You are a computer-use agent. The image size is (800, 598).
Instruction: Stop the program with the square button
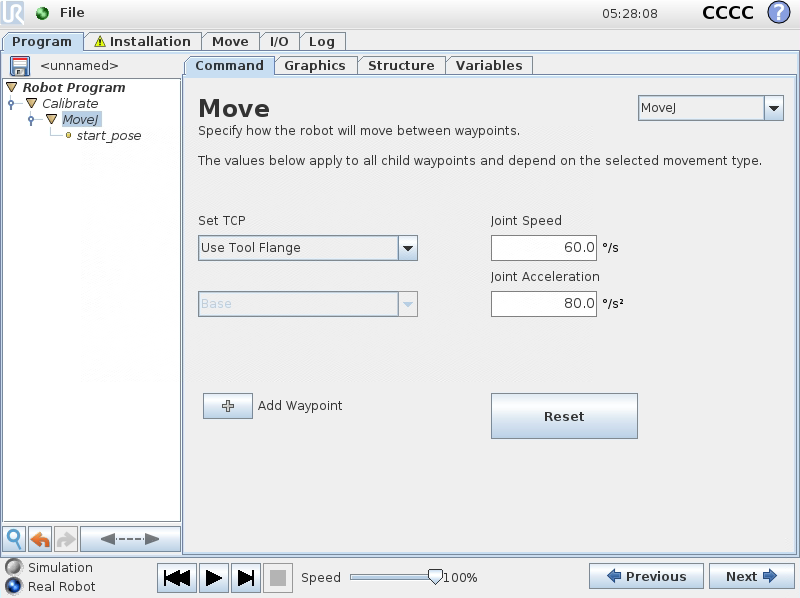pos(278,578)
